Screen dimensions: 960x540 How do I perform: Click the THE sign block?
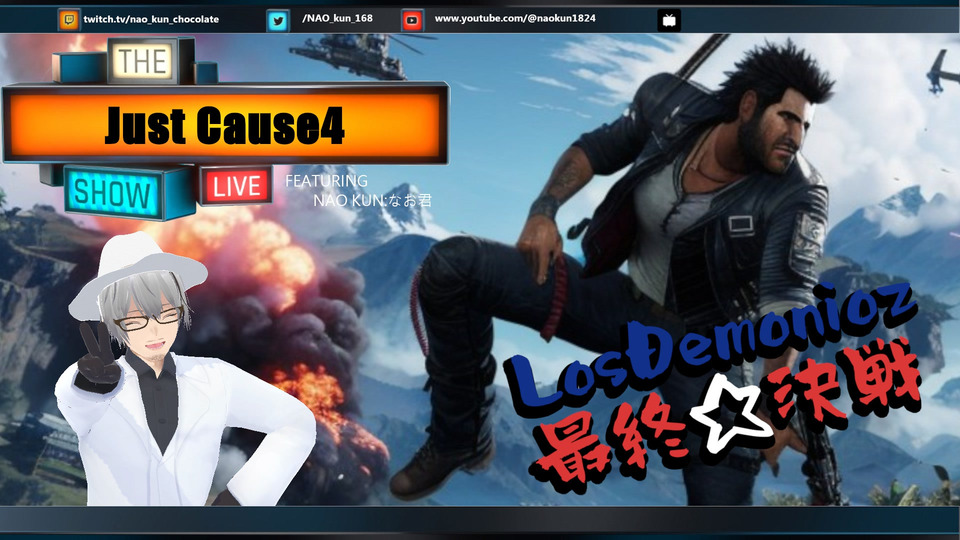[x=143, y=61]
